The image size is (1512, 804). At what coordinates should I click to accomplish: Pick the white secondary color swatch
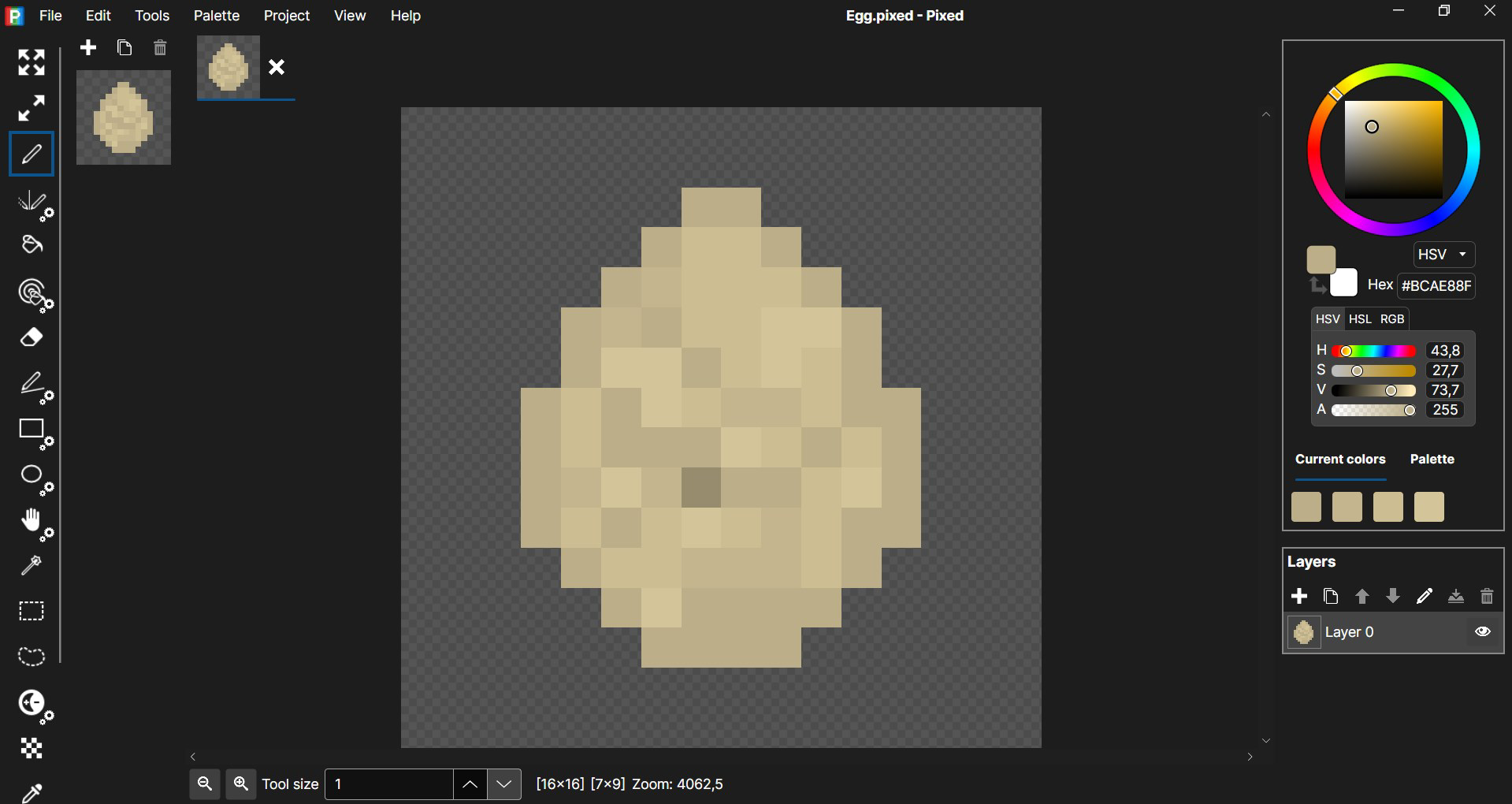click(x=1346, y=285)
